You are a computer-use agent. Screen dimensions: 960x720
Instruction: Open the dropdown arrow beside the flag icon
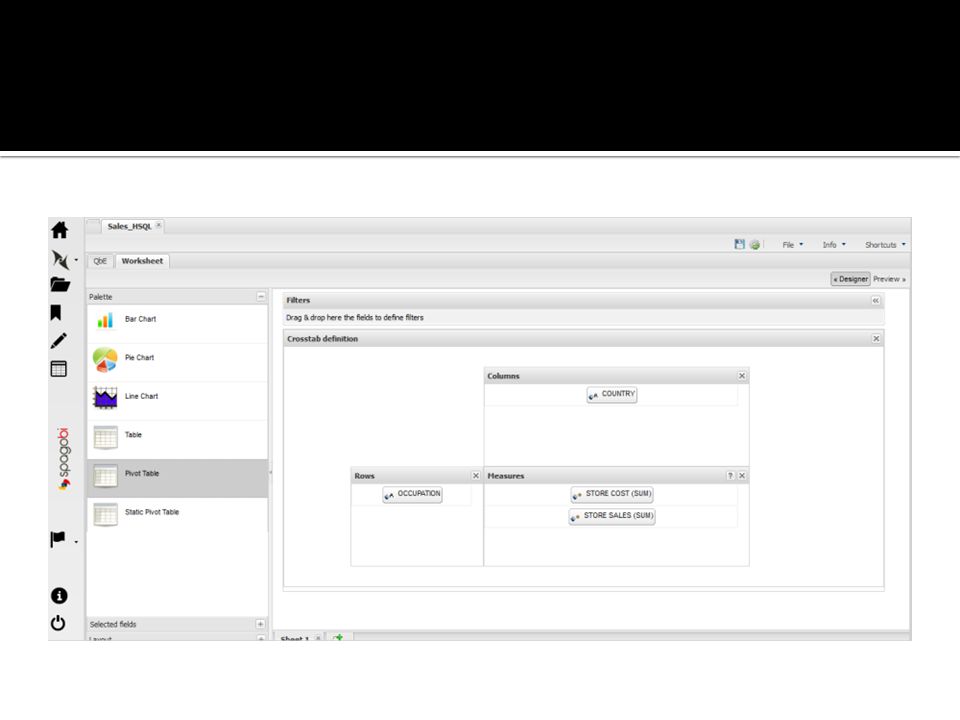(x=76, y=542)
